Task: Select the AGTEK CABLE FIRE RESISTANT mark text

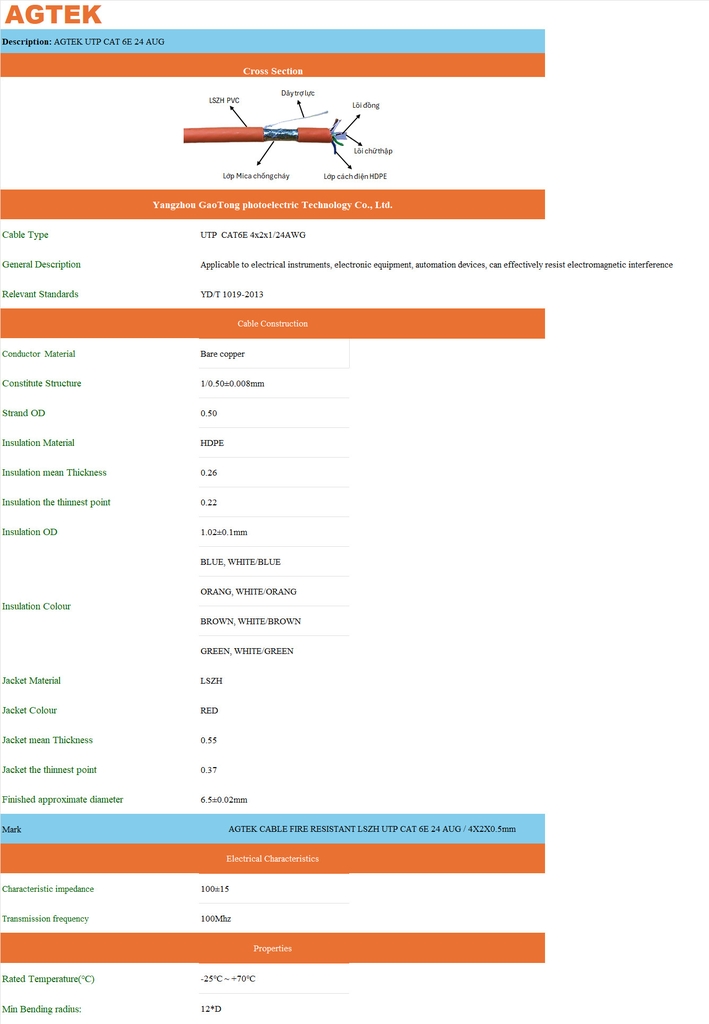Action: click(x=372, y=829)
